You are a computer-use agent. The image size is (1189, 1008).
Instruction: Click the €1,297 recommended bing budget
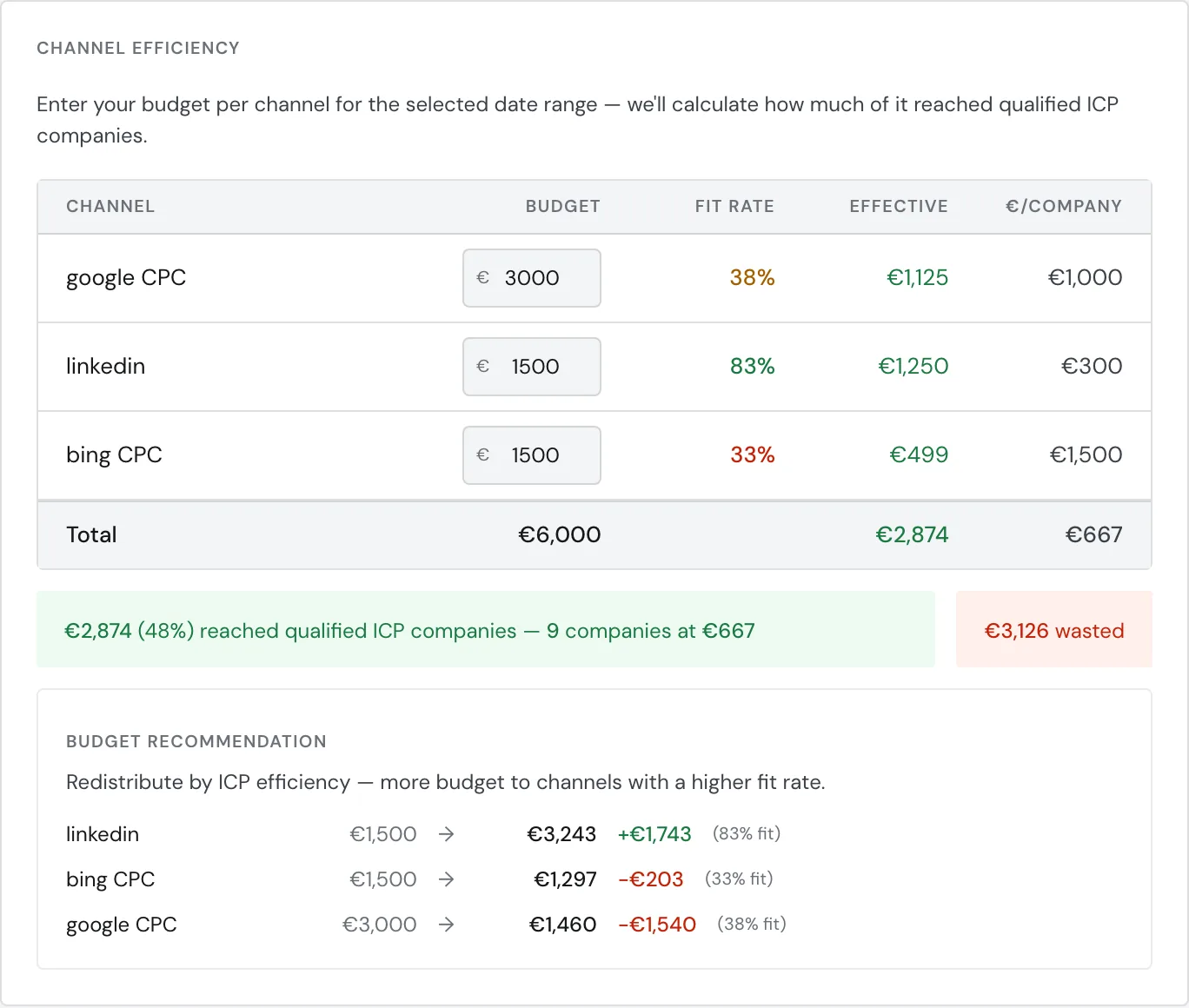click(x=565, y=879)
